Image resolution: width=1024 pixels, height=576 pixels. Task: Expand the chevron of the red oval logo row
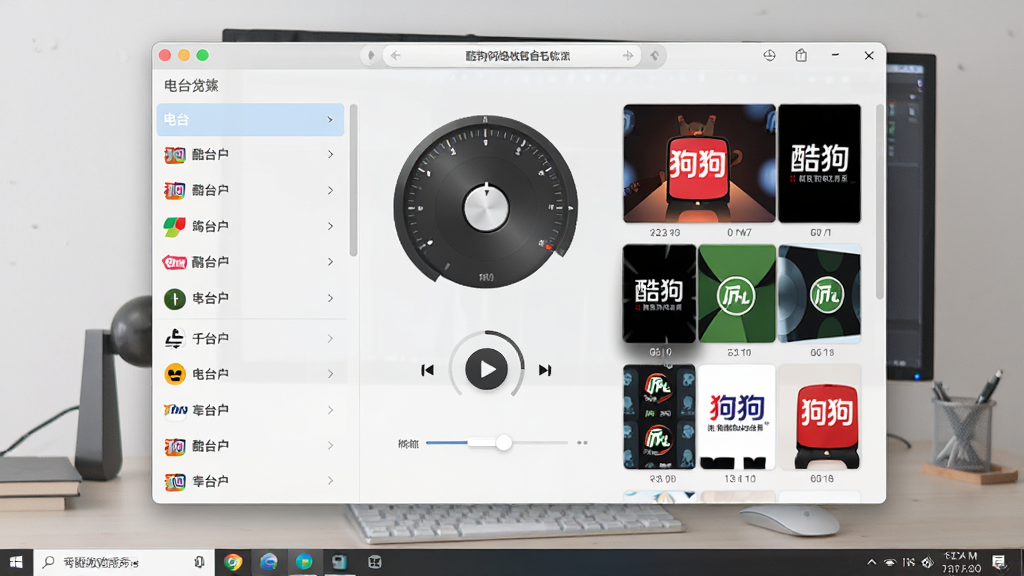(330, 262)
